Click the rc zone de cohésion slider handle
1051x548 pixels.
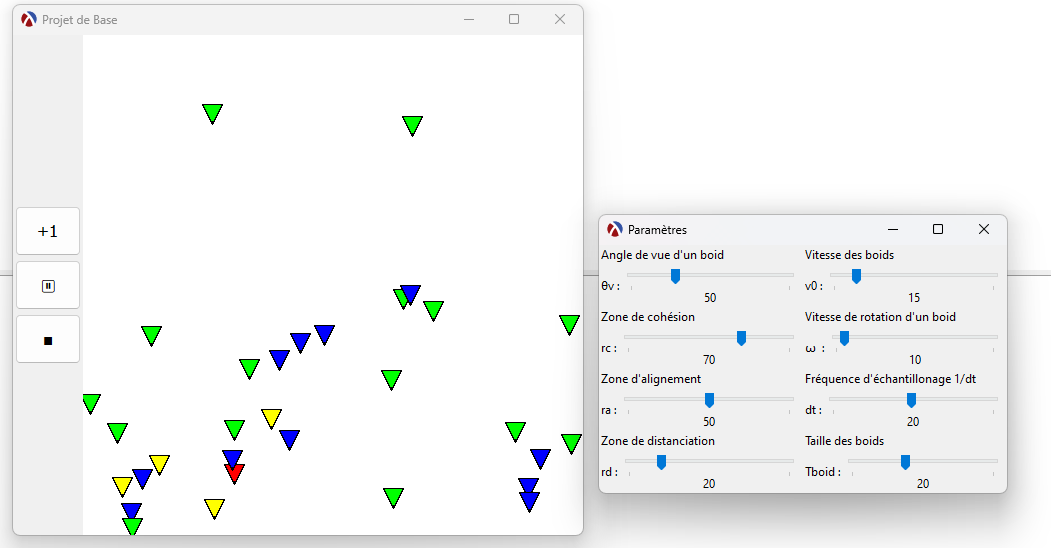coord(741,338)
